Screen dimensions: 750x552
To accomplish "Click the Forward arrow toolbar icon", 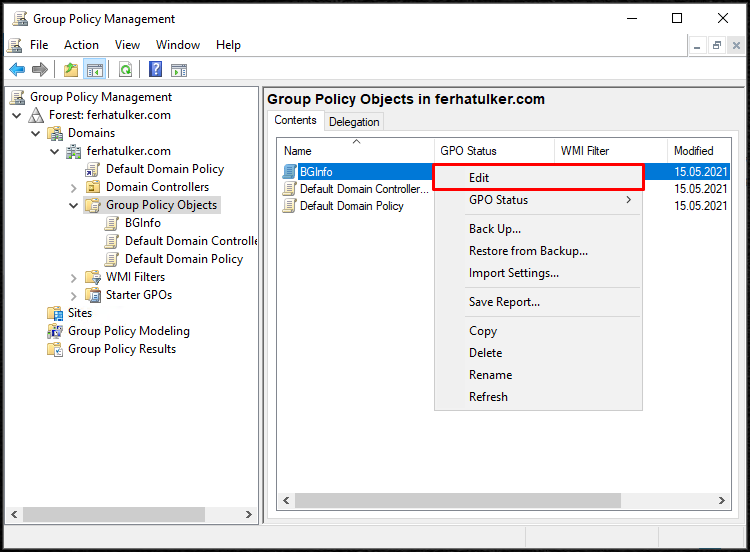I will (40, 70).
